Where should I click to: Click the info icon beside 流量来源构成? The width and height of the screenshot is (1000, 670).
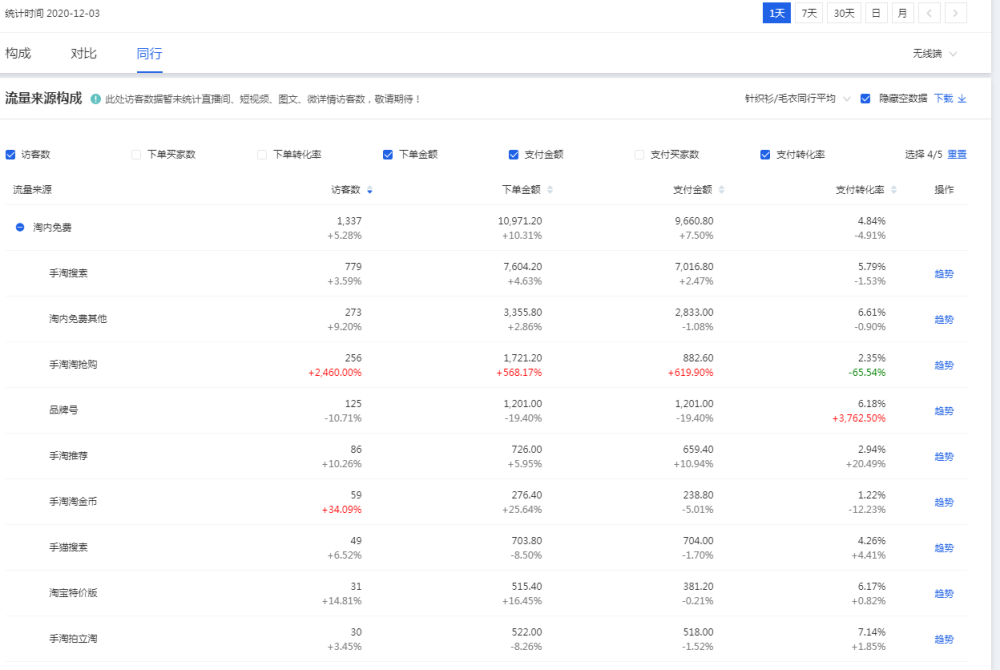(x=96, y=99)
